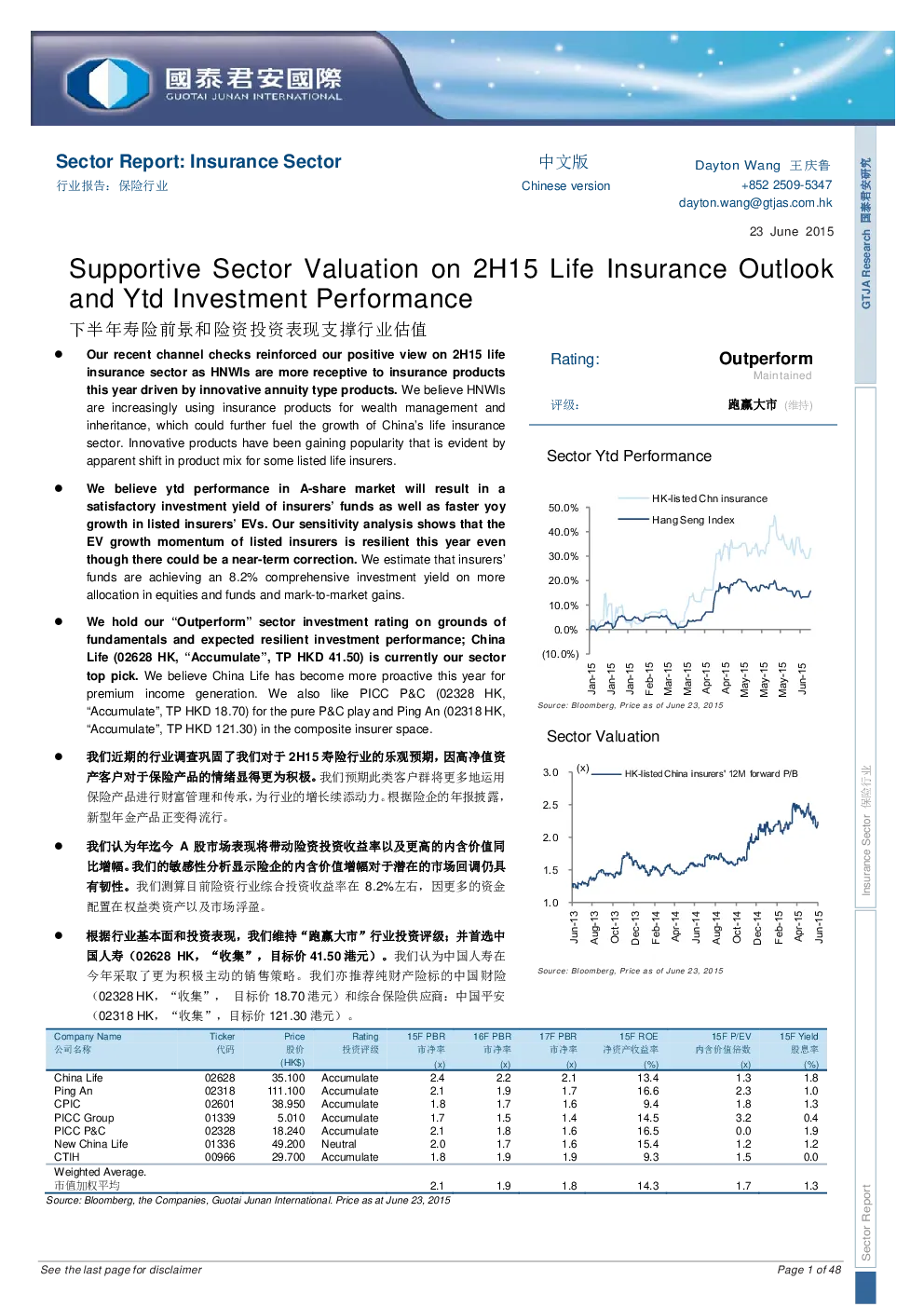The image size is (924, 1307).
Task: Click the Ticker column header
Action: 223,1036
